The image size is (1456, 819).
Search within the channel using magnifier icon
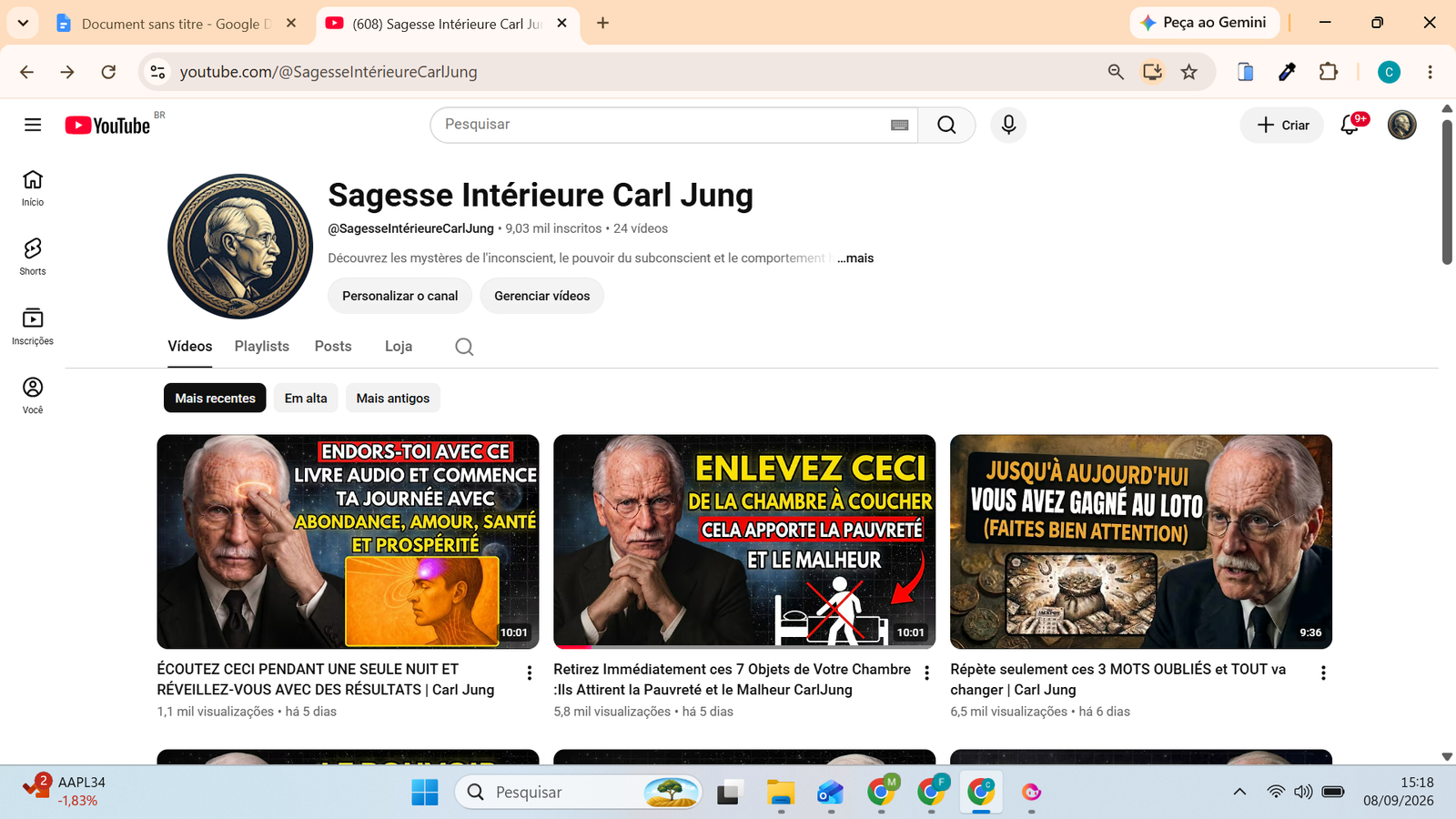pyautogui.click(x=464, y=347)
